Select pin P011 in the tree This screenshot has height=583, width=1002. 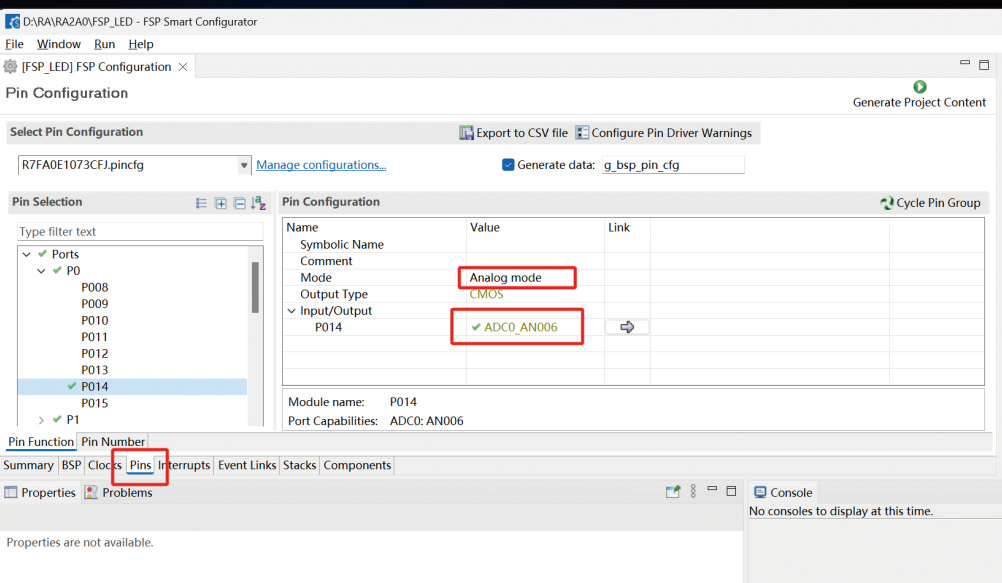[95, 337]
